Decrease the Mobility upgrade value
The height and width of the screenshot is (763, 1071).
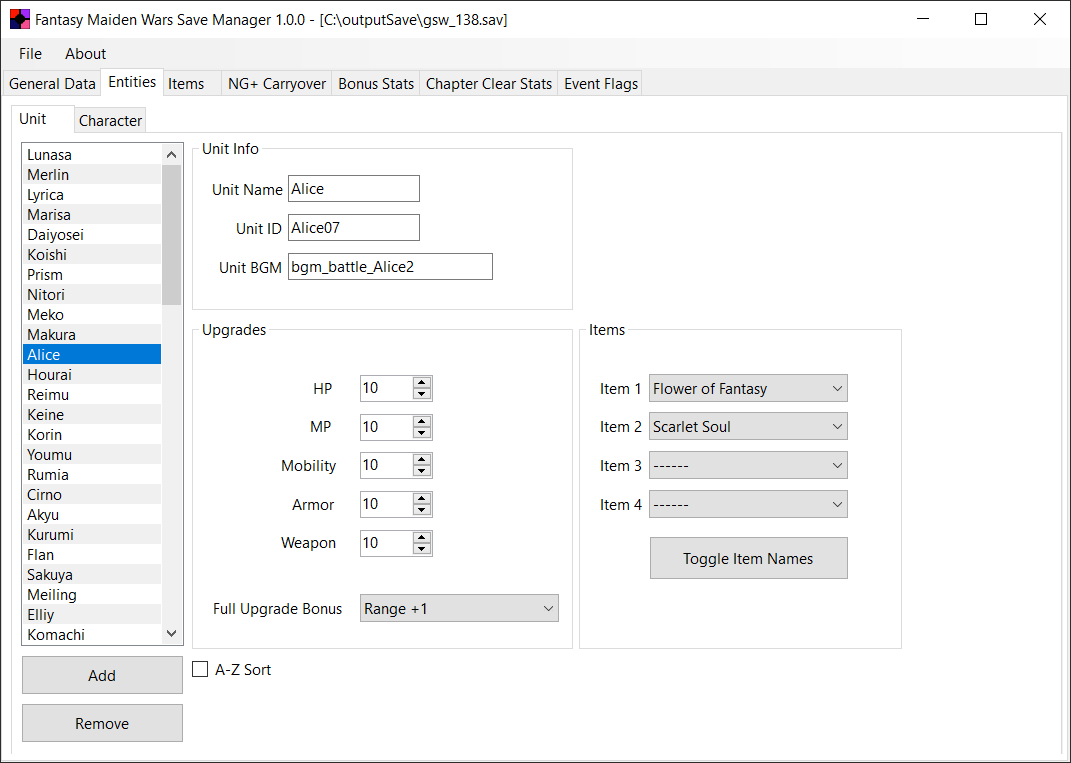(422, 471)
